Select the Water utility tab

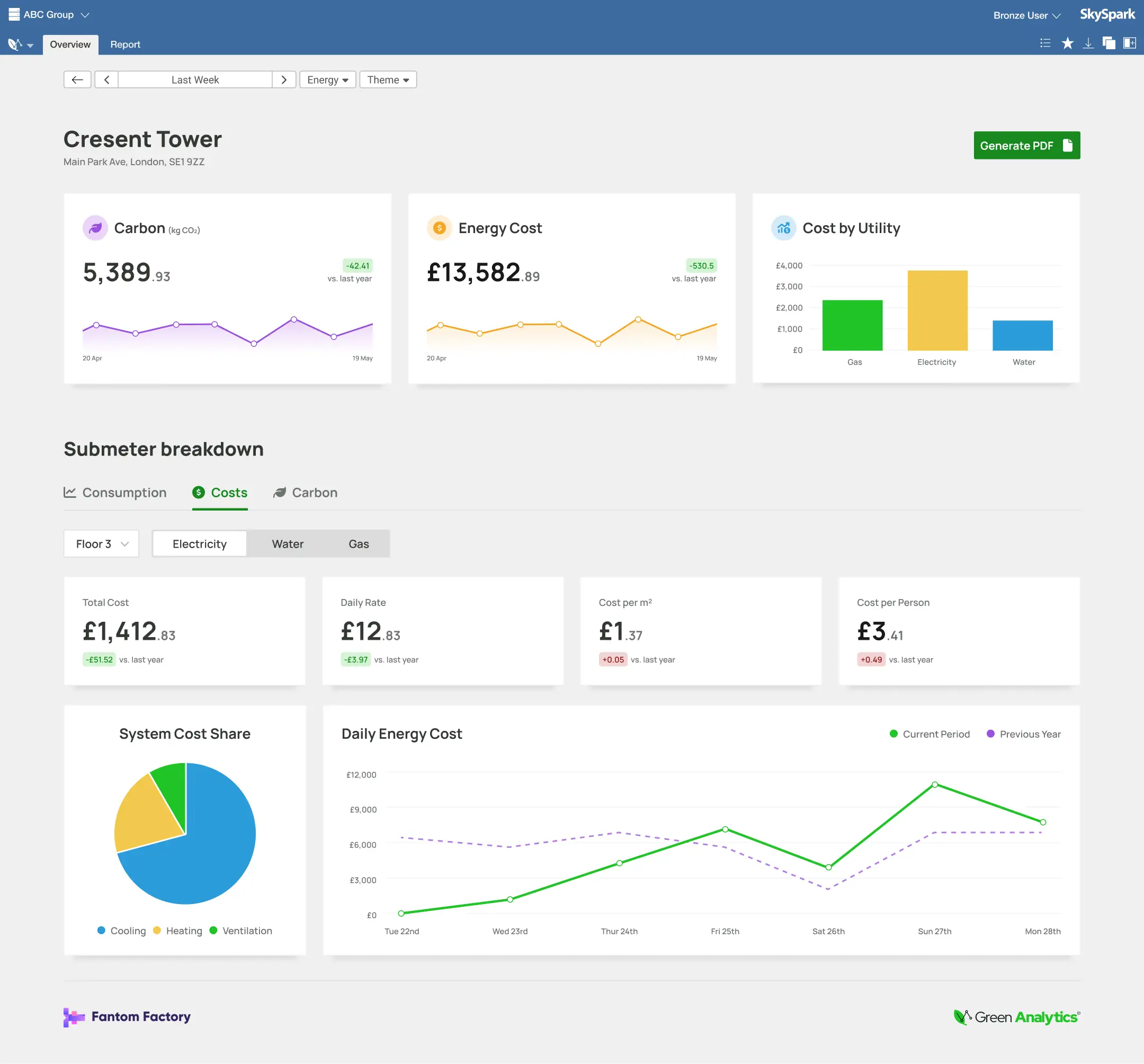[x=288, y=543]
